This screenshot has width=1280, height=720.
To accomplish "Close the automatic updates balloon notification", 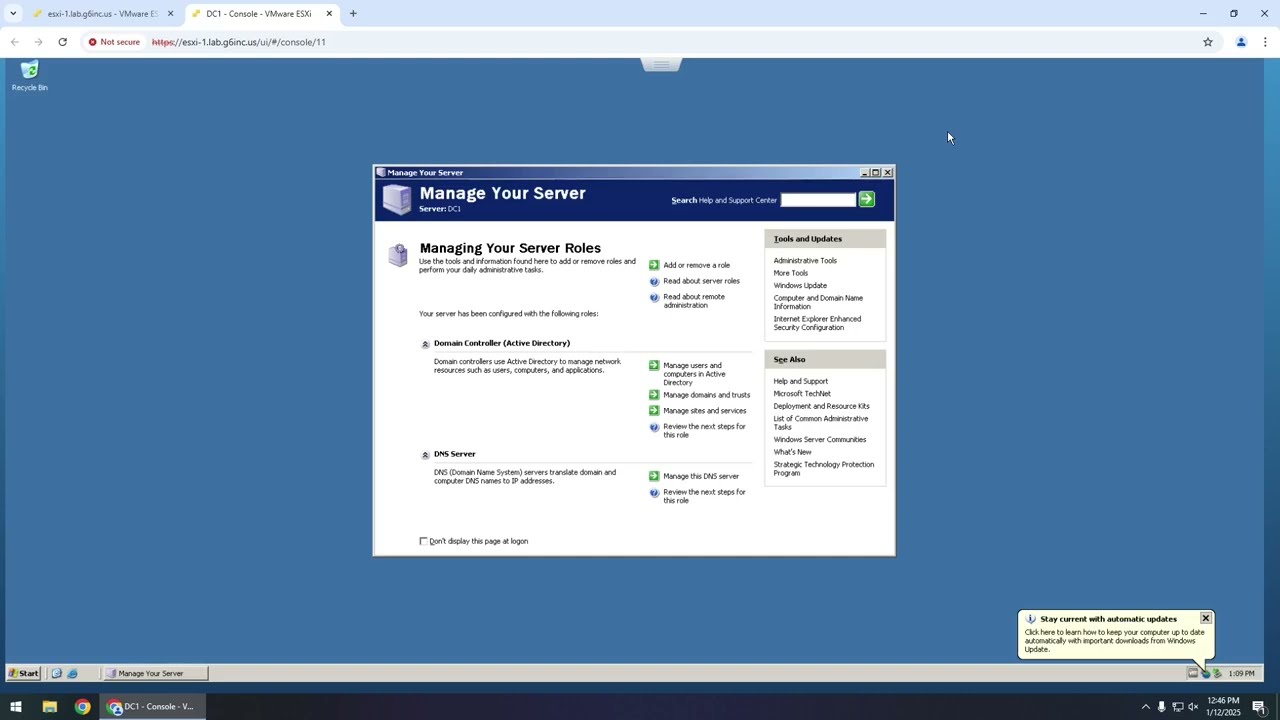I will pyautogui.click(x=1205, y=619).
